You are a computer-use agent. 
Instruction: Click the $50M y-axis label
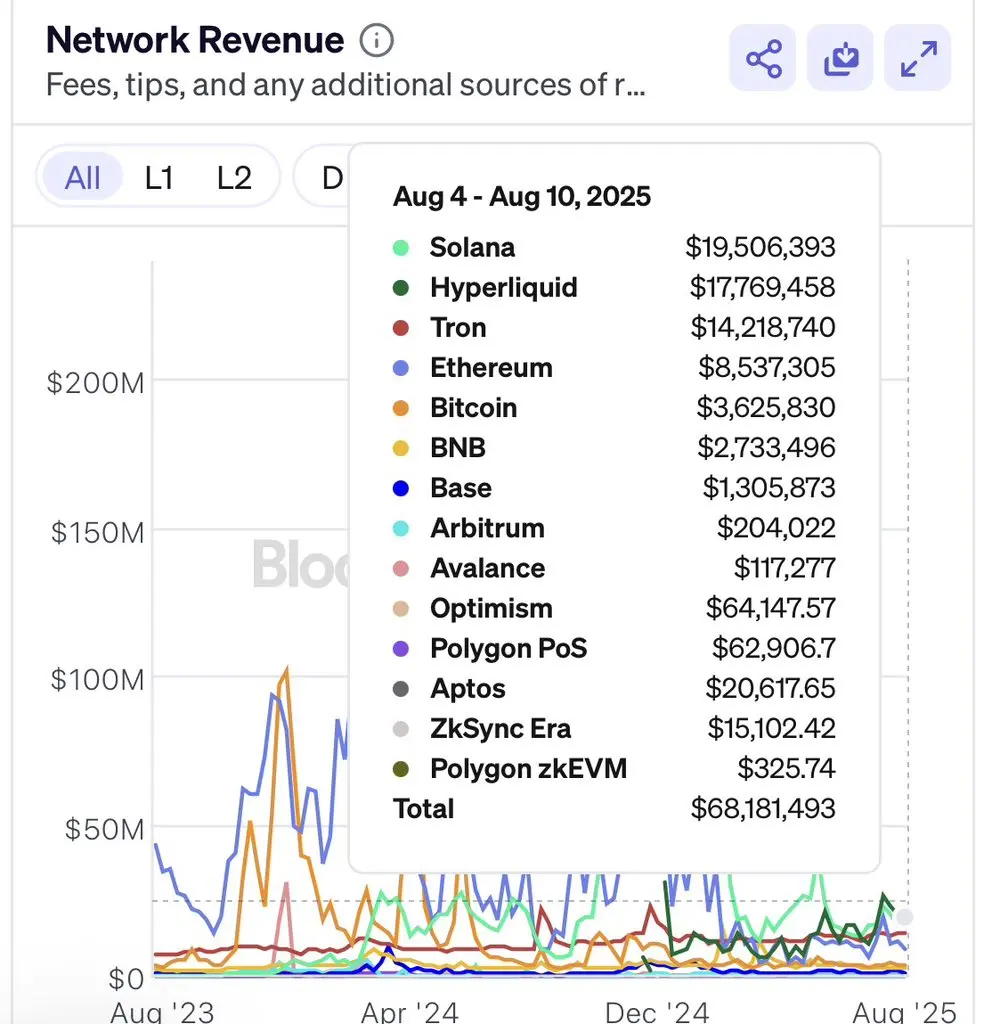[104, 830]
